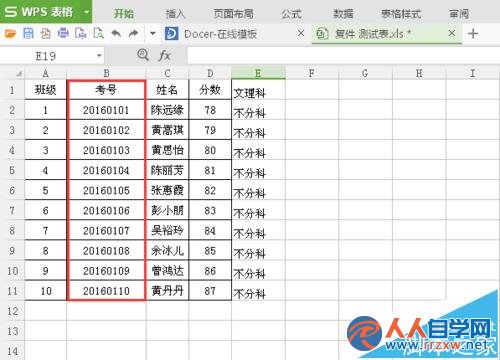This screenshot has height=360, width=500.
Task: Select the score cell 78
Action: click(210, 110)
